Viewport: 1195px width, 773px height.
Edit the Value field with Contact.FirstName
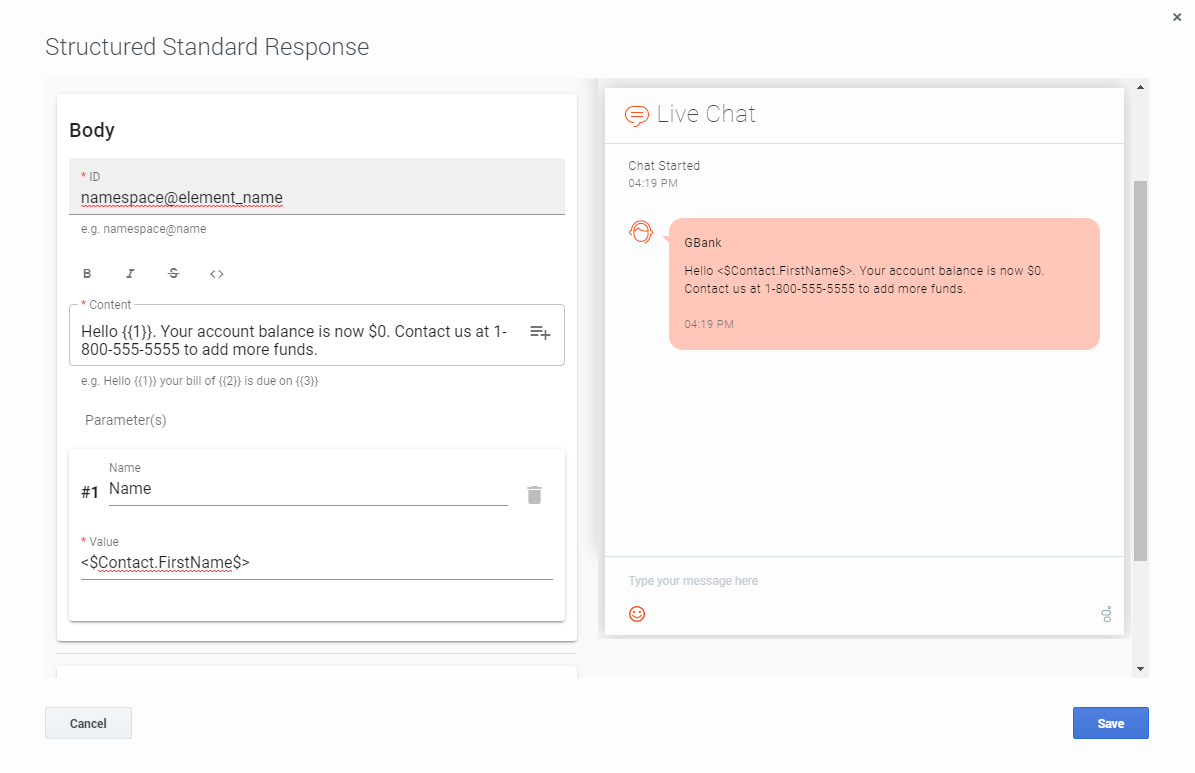point(317,563)
